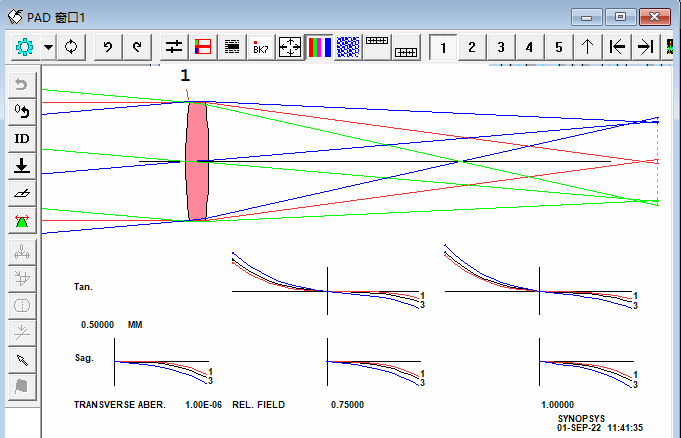Click the green triangle red arrow icon

tap(22, 221)
